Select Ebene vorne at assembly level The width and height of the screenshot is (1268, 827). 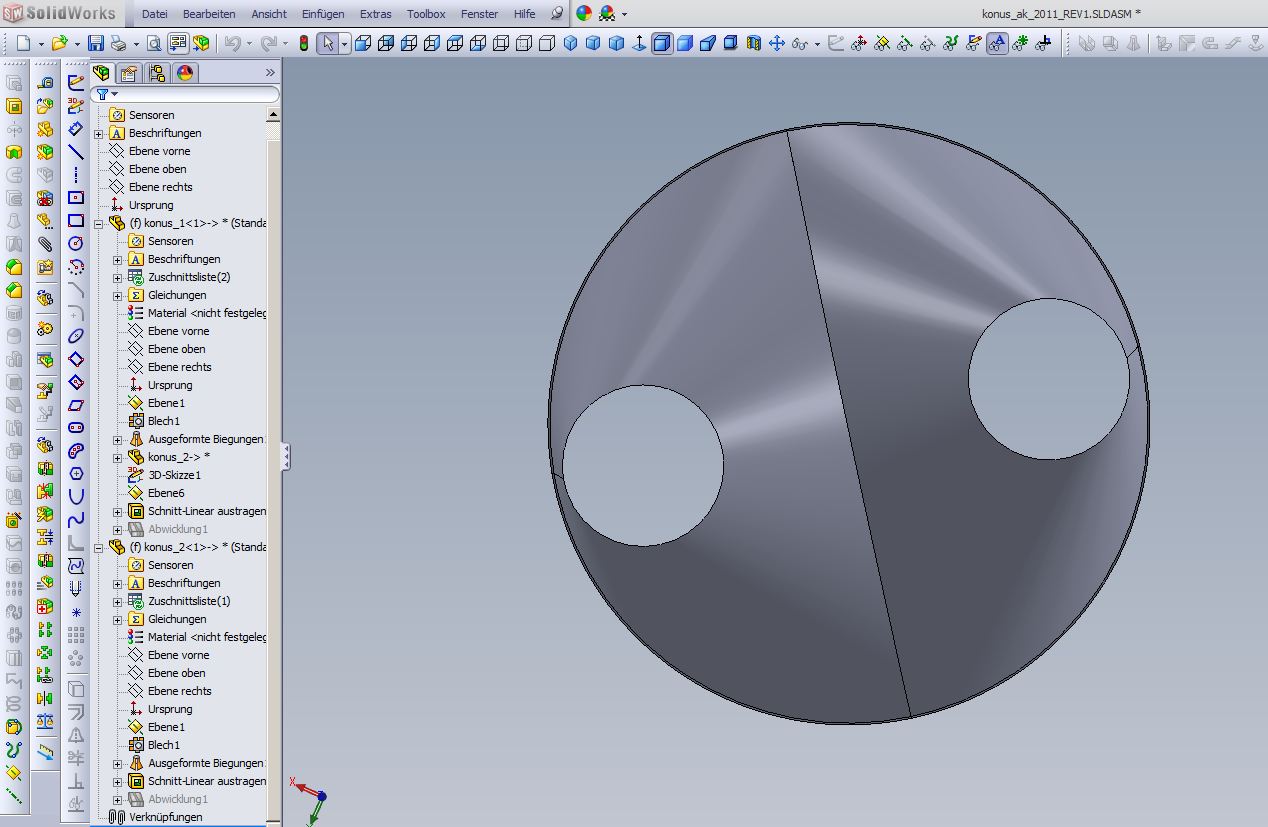[x=159, y=151]
